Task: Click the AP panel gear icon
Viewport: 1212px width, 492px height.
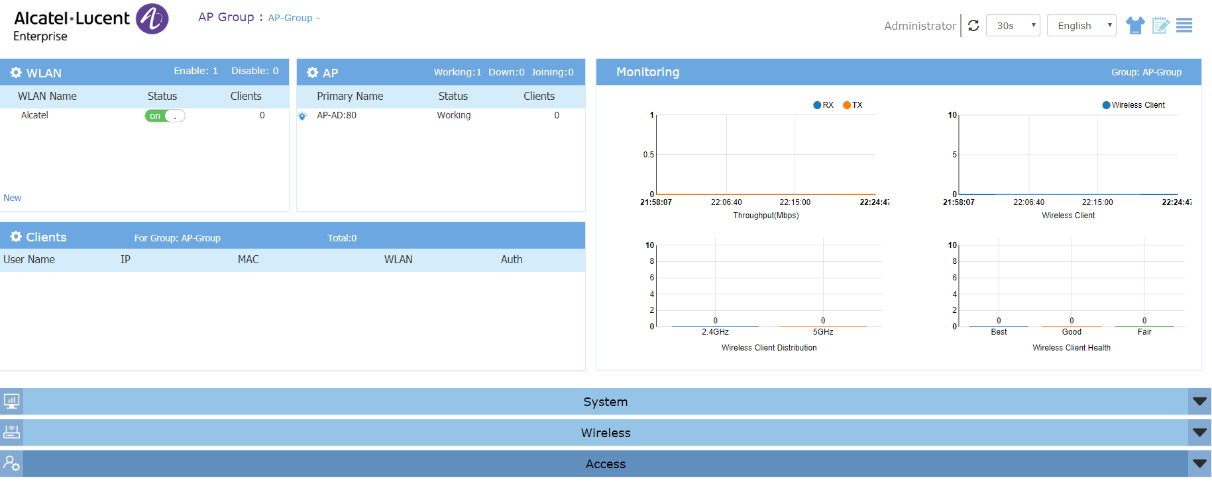Action: coord(313,73)
